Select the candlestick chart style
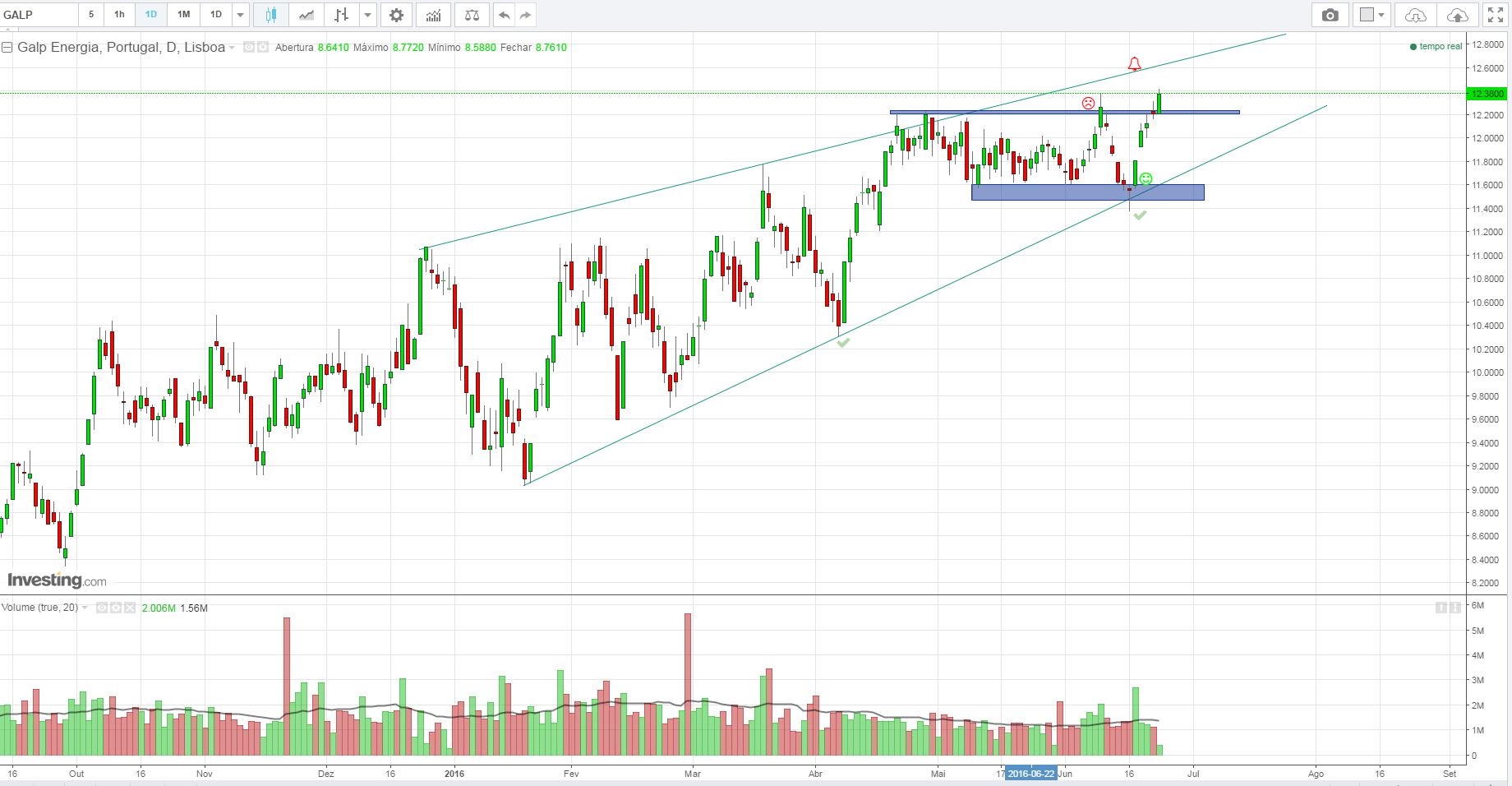Viewport: 1512px width, 786px height. (x=271, y=15)
